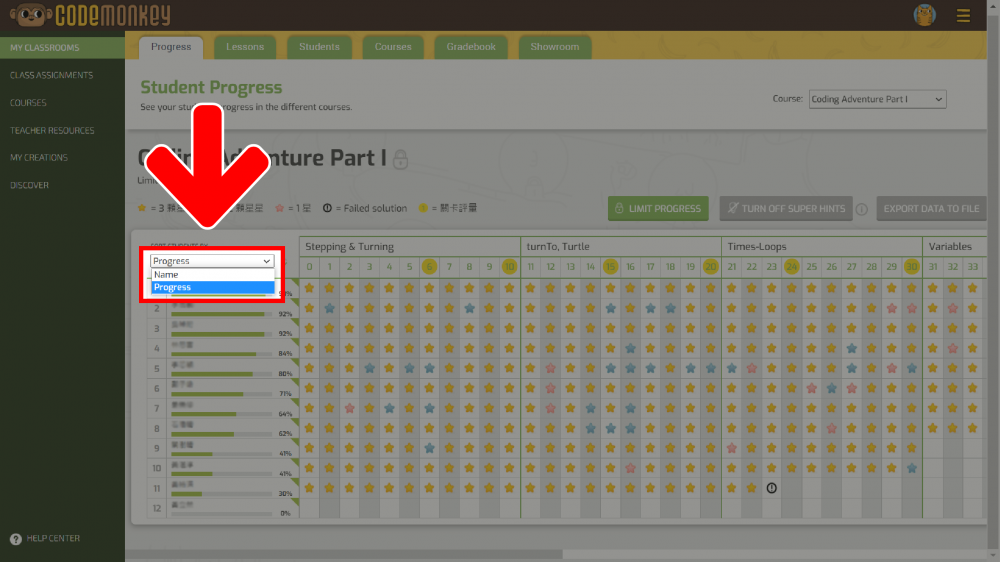Click Turn Off Super Hints button
This screenshot has height=562, width=1000.
(x=786, y=209)
